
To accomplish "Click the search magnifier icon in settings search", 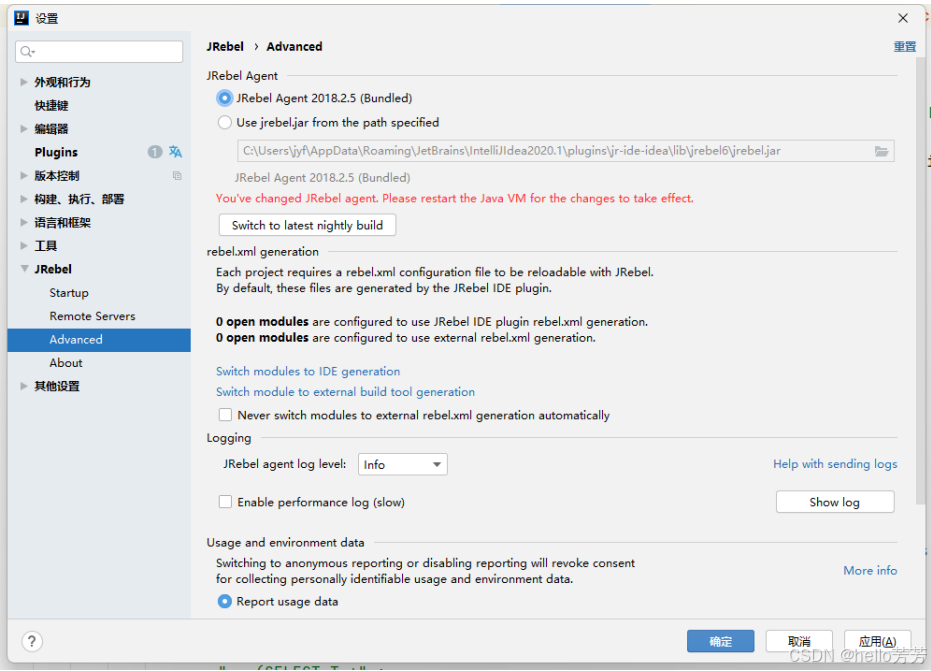I will (27, 52).
